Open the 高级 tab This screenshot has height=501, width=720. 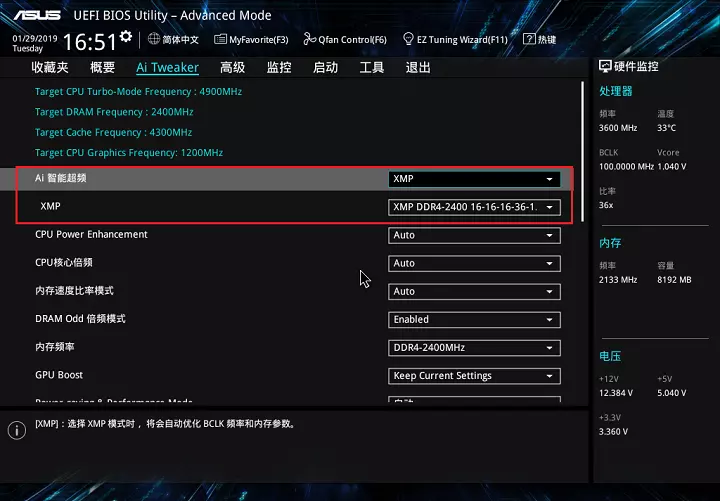click(x=232, y=68)
